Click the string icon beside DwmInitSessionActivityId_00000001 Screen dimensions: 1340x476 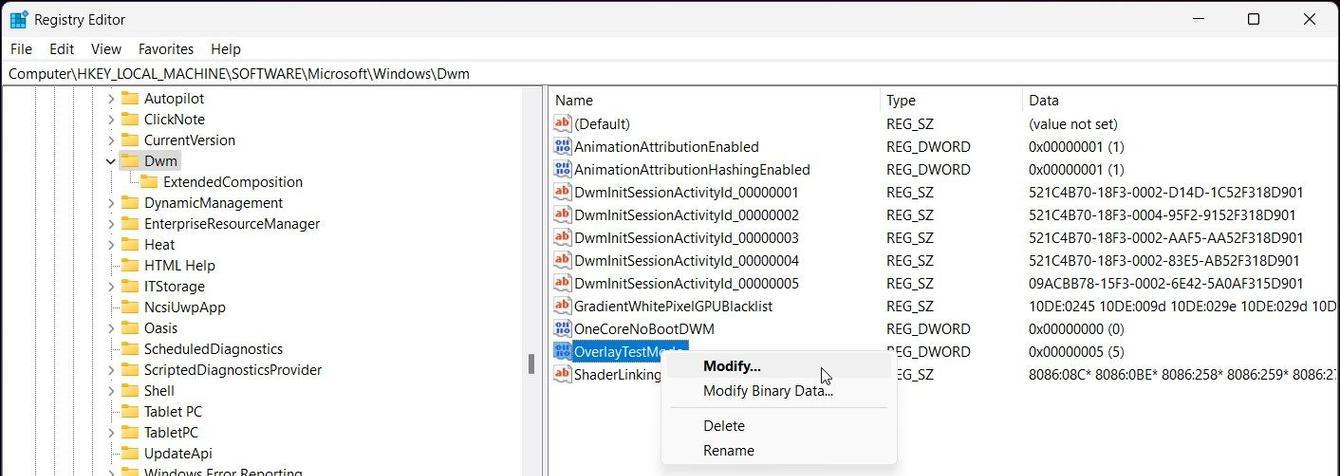tap(562, 192)
